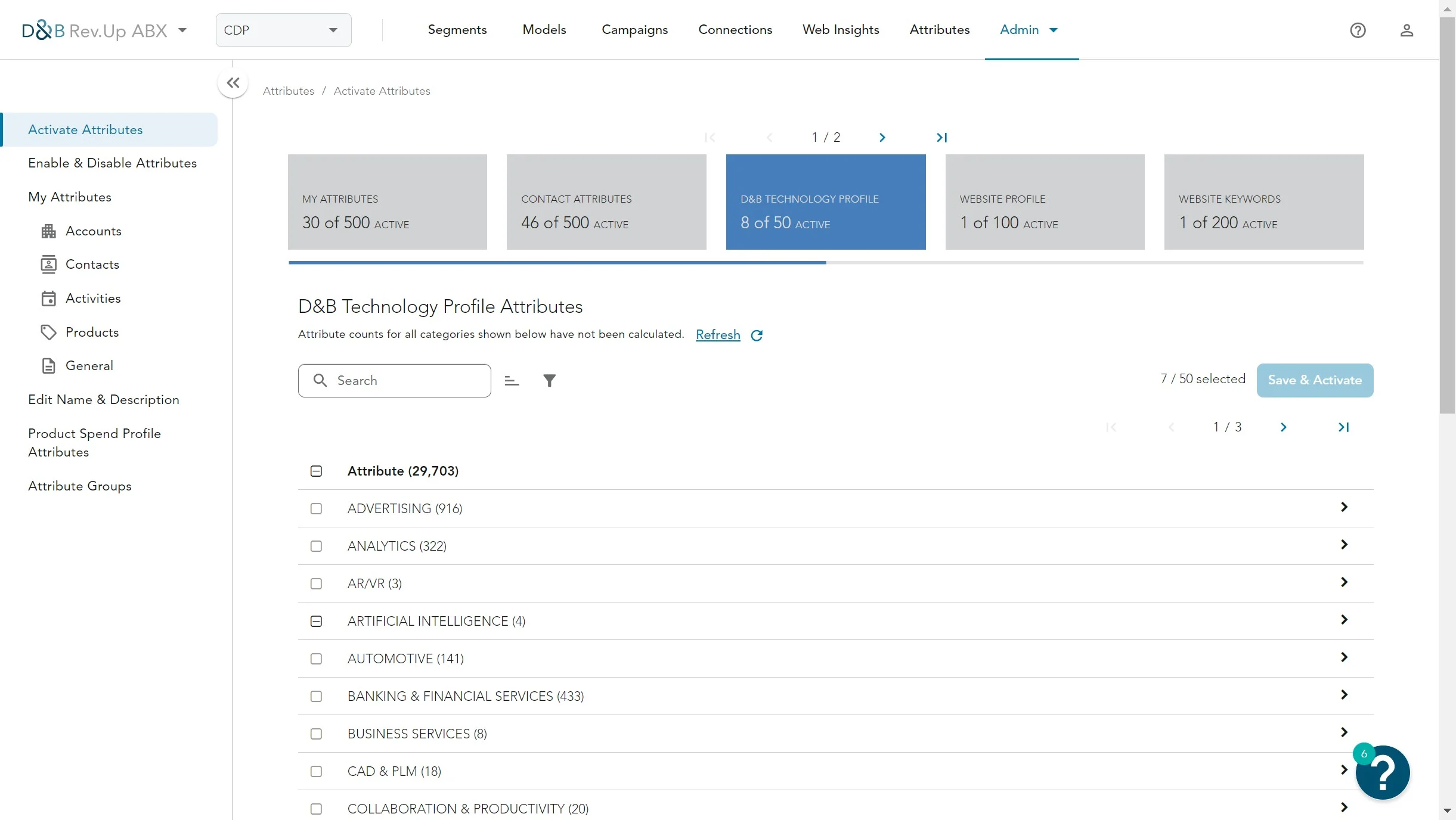
Task: Check the CAD & PLM (18) checkbox
Action: coord(316,771)
